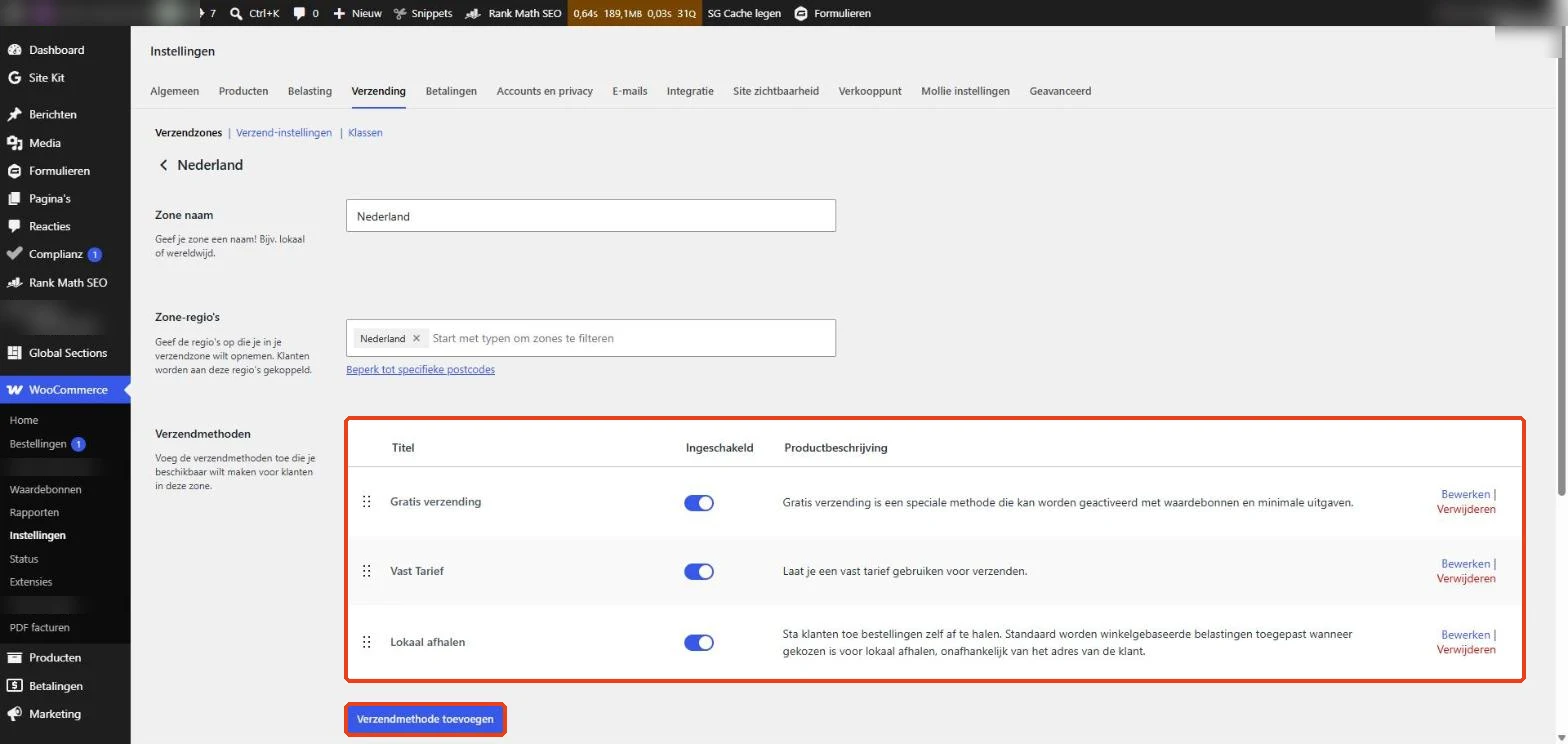Open the Pagina's pages icon
The width and height of the screenshot is (1568, 744).
pos(14,198)
